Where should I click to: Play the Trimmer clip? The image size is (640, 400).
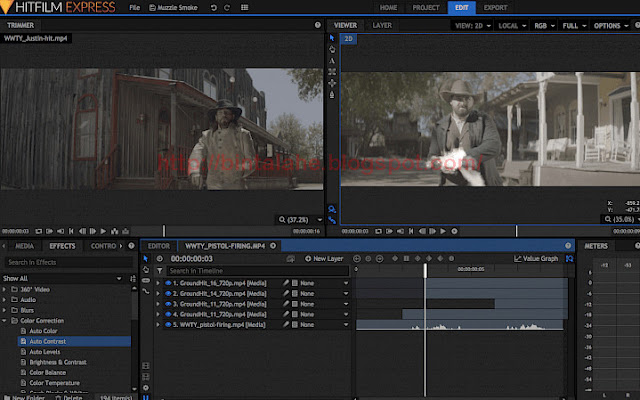point(103,231)
